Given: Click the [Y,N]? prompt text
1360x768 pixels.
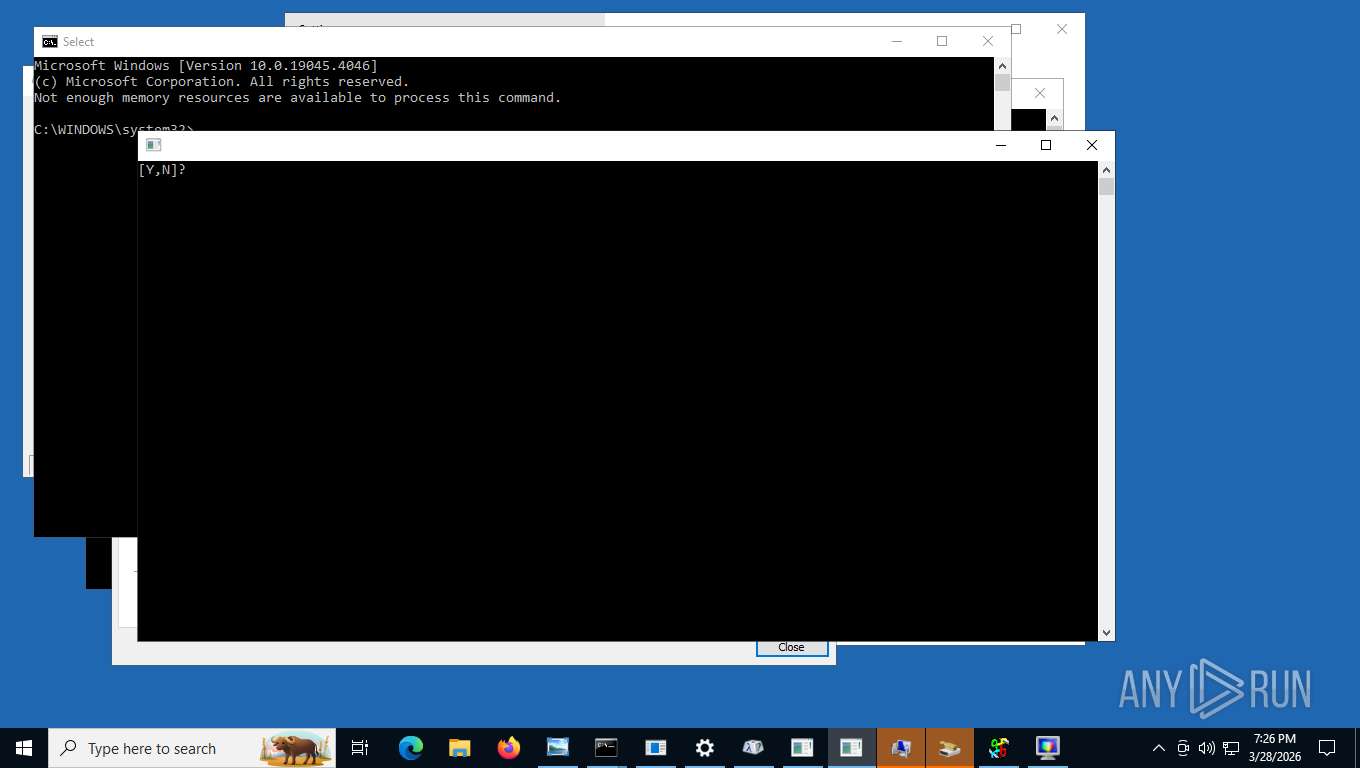Looking at the screenshot, I should click(x=162, y=170).
